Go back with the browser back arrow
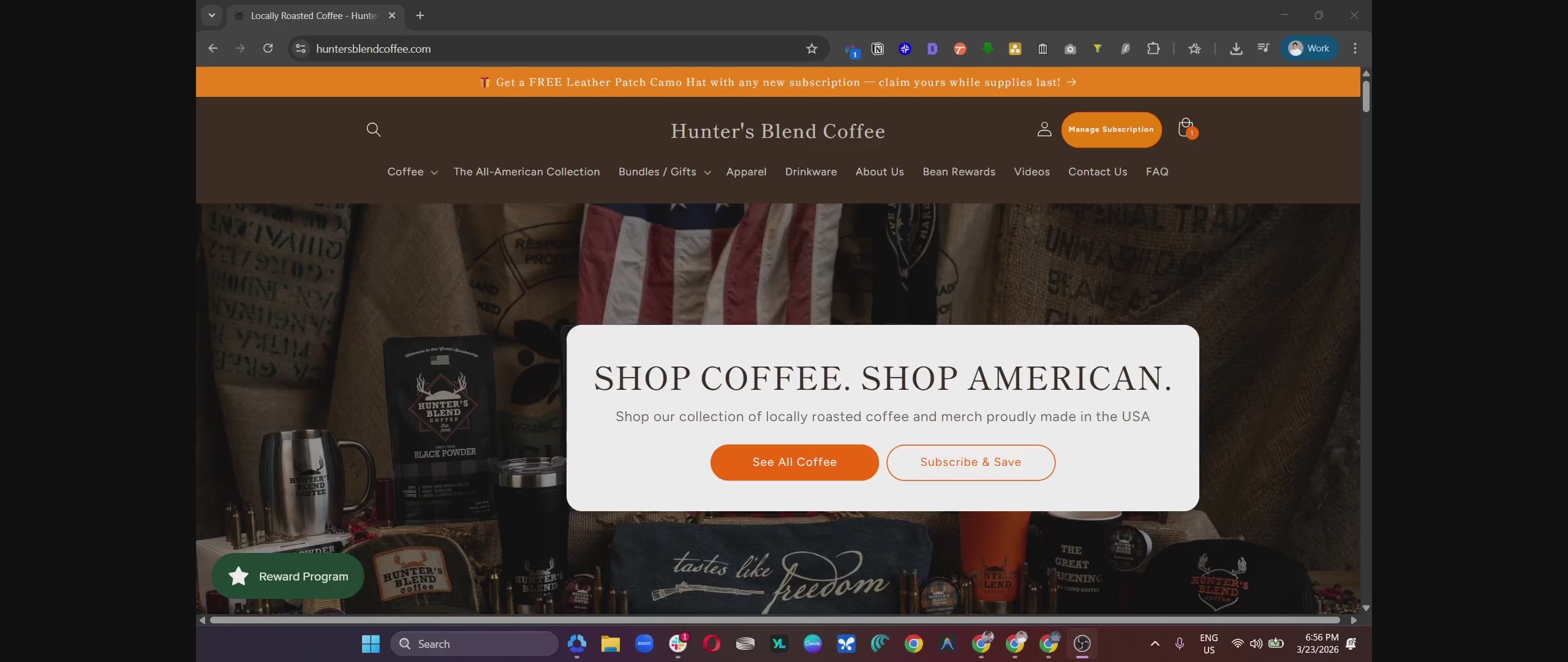This screenshot has height=662, width=1568. pyautogui.click(x=213, y=48)
